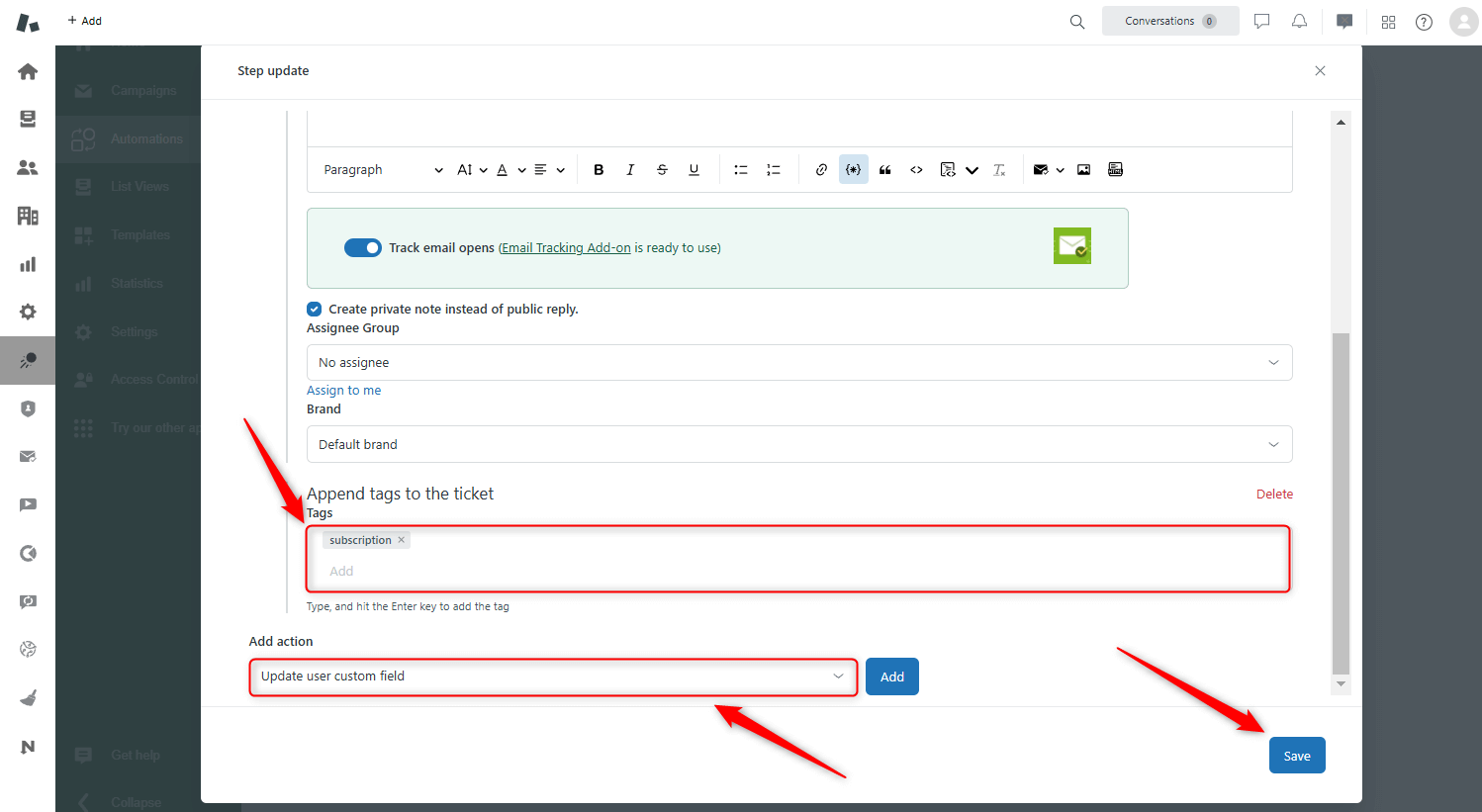The height and width of the screenshot is (812, 1482).
Task: Save the step update
Action: coord(1297,756)
